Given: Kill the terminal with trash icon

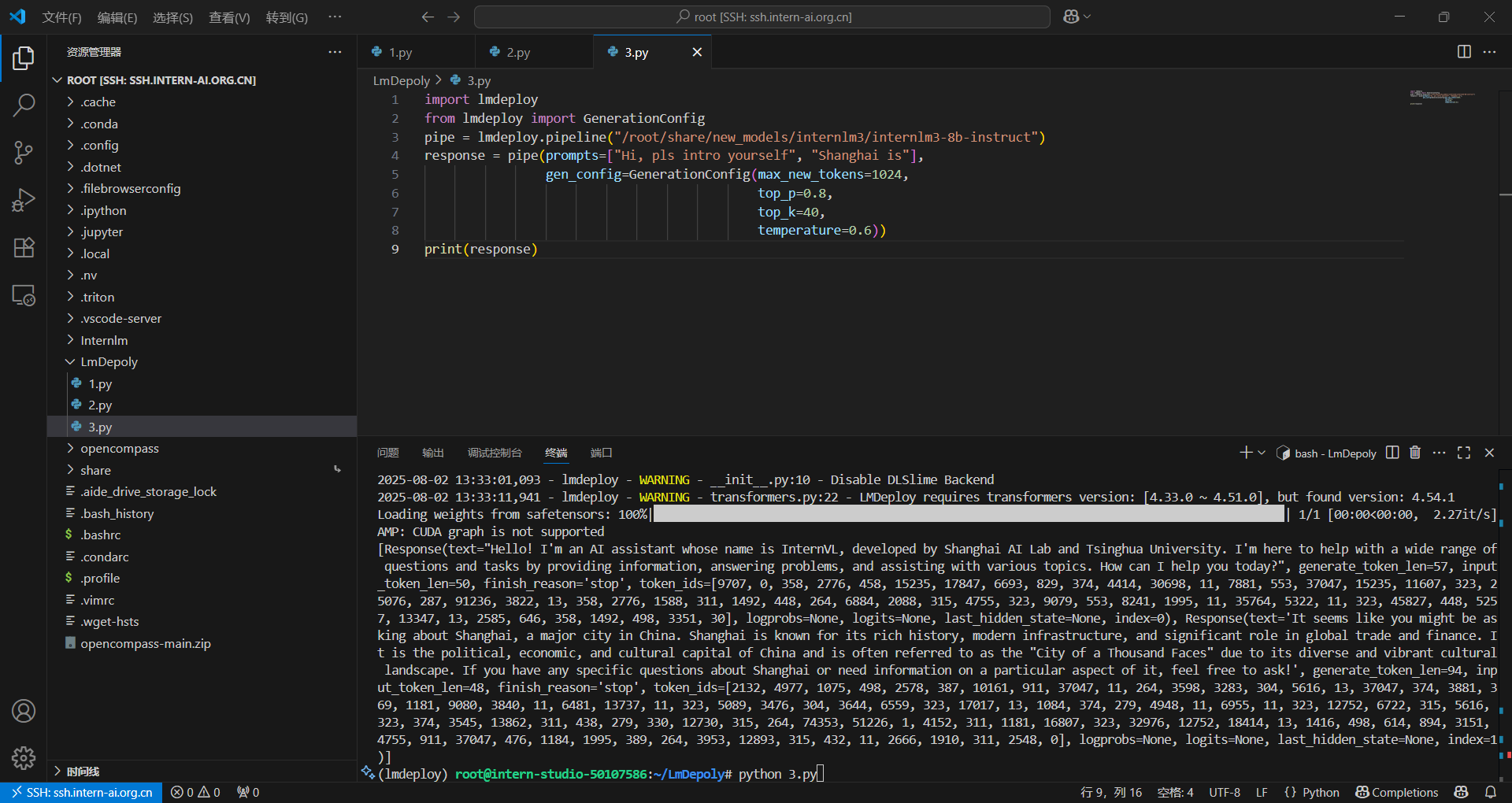Looking at the screenshot, I should pyautogui.click(x=1415, y=453).
